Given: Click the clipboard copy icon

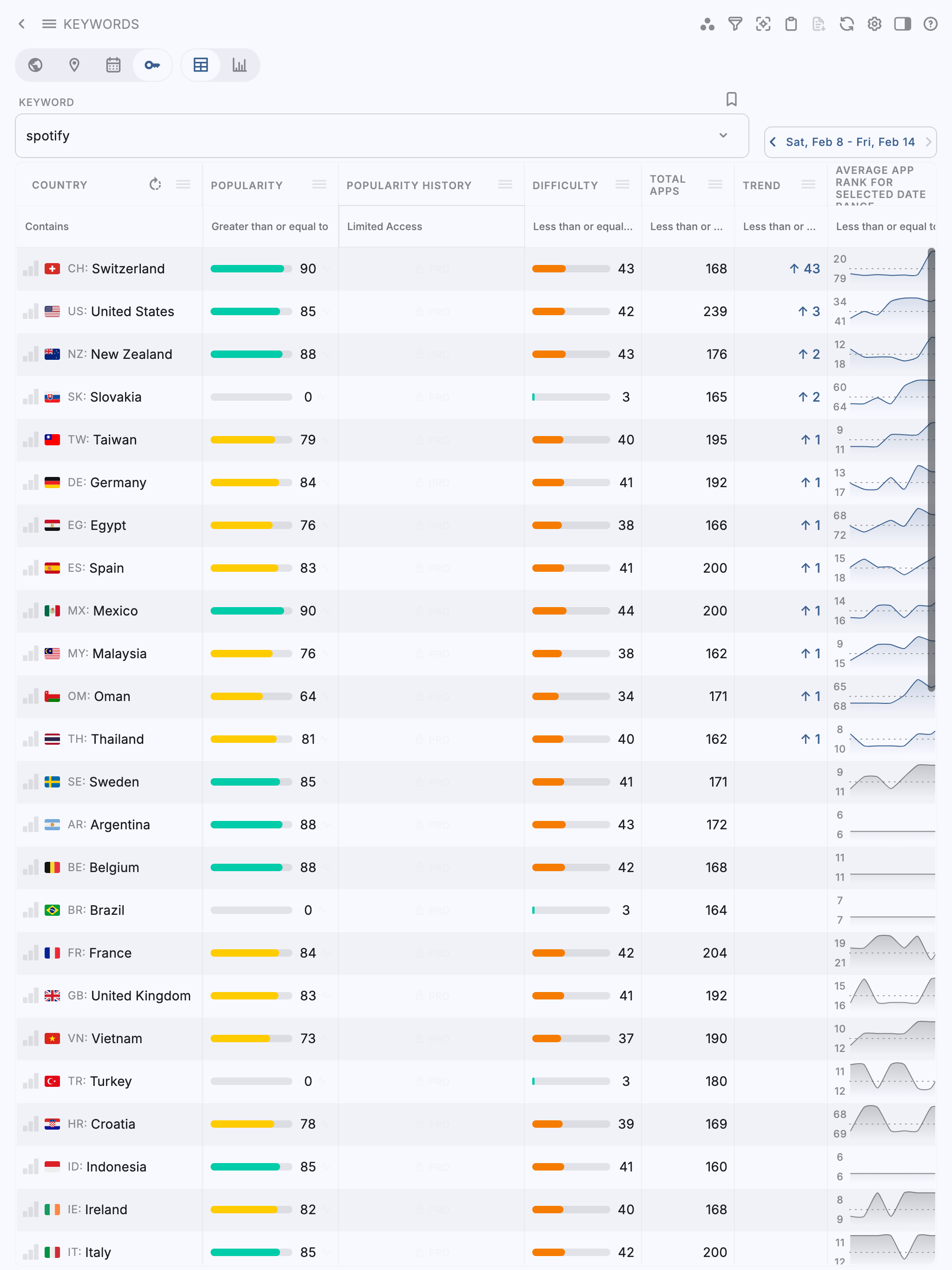Looking at the screenshot, I should (791, 24).
